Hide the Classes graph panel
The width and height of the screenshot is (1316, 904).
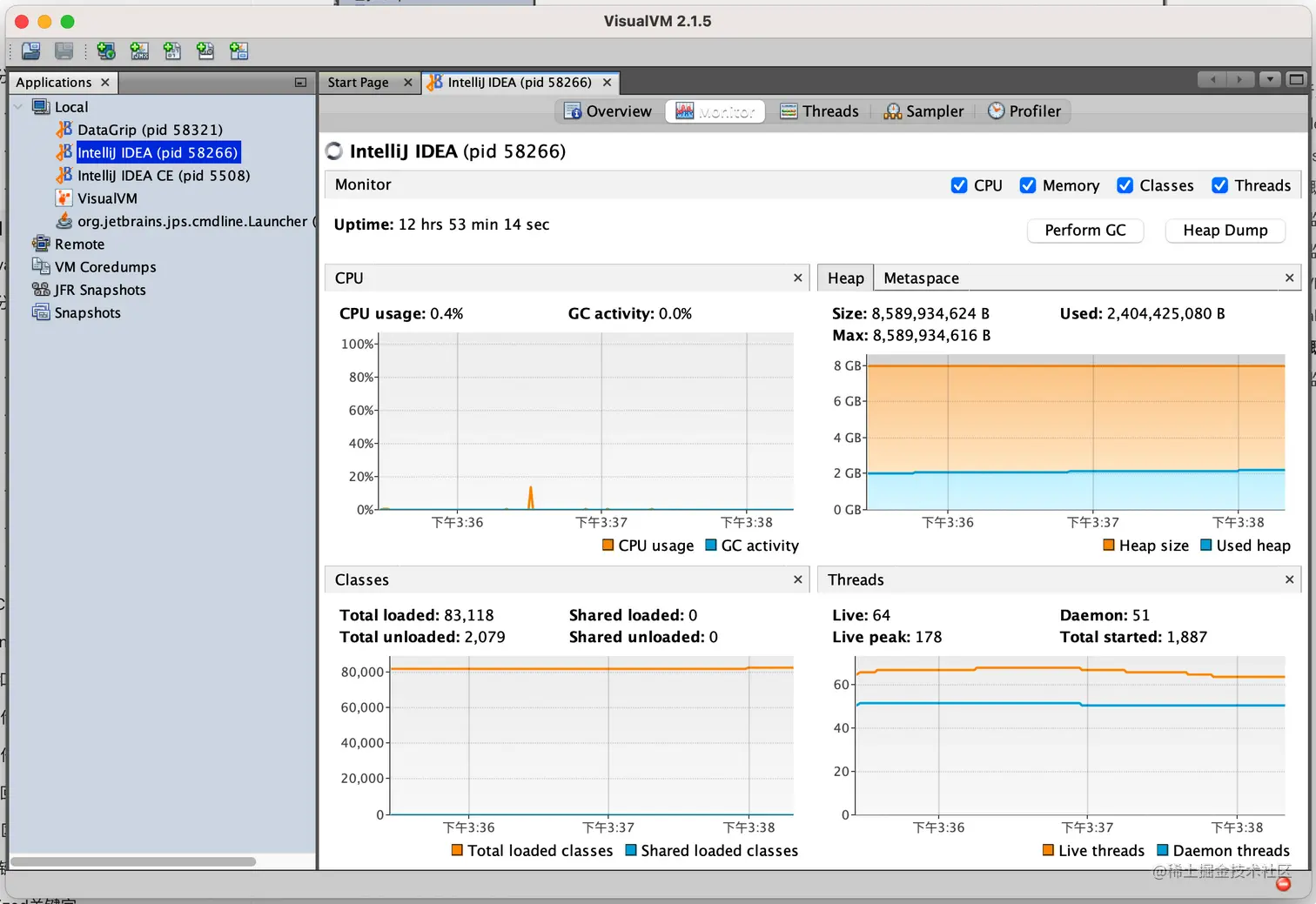pos(797,579)
